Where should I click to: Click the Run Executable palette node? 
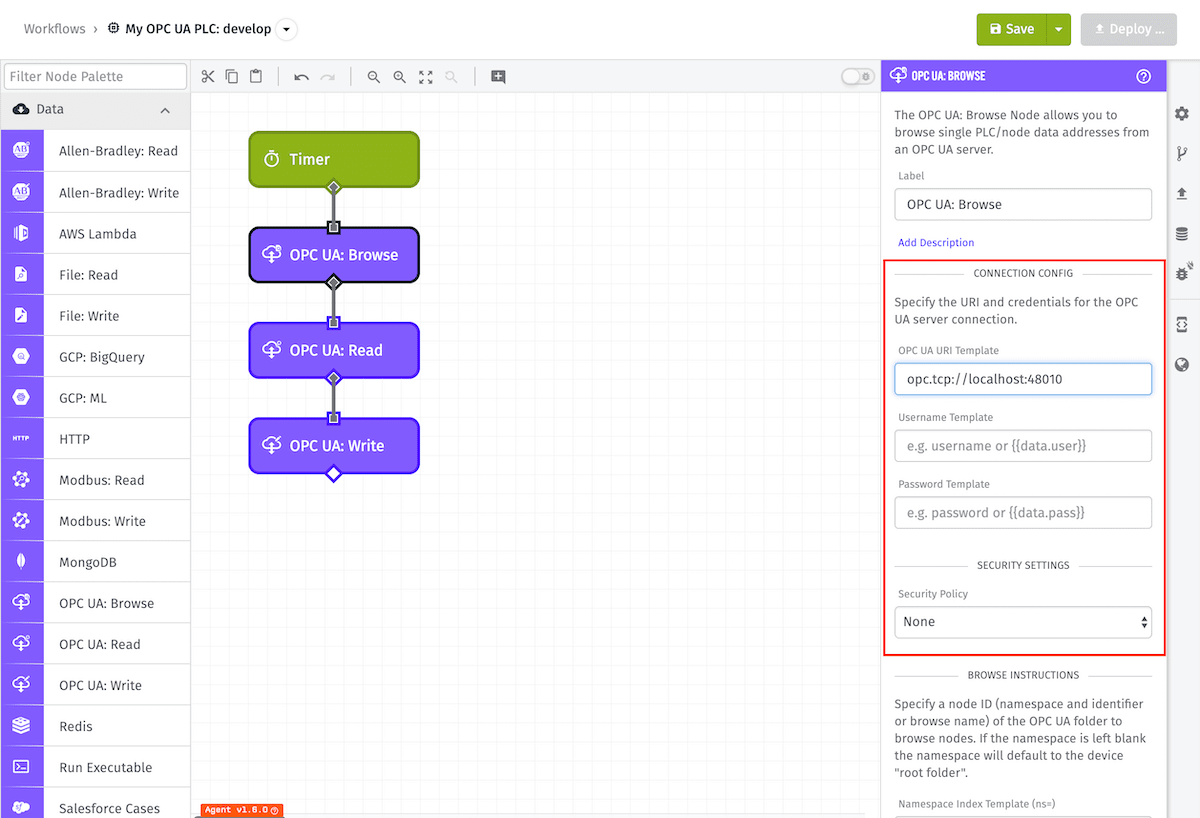point(95,767)
